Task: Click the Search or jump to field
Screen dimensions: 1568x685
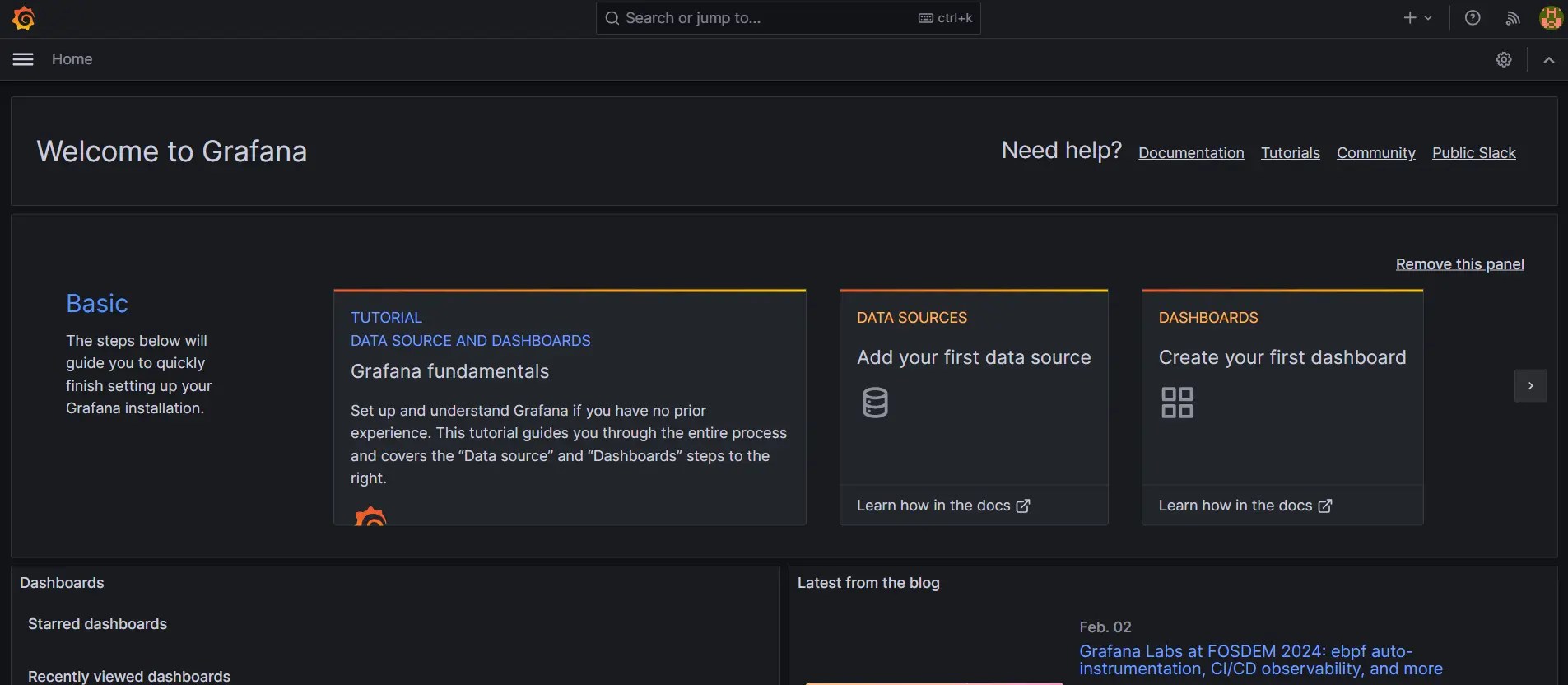Action: (x=788, y=18)
